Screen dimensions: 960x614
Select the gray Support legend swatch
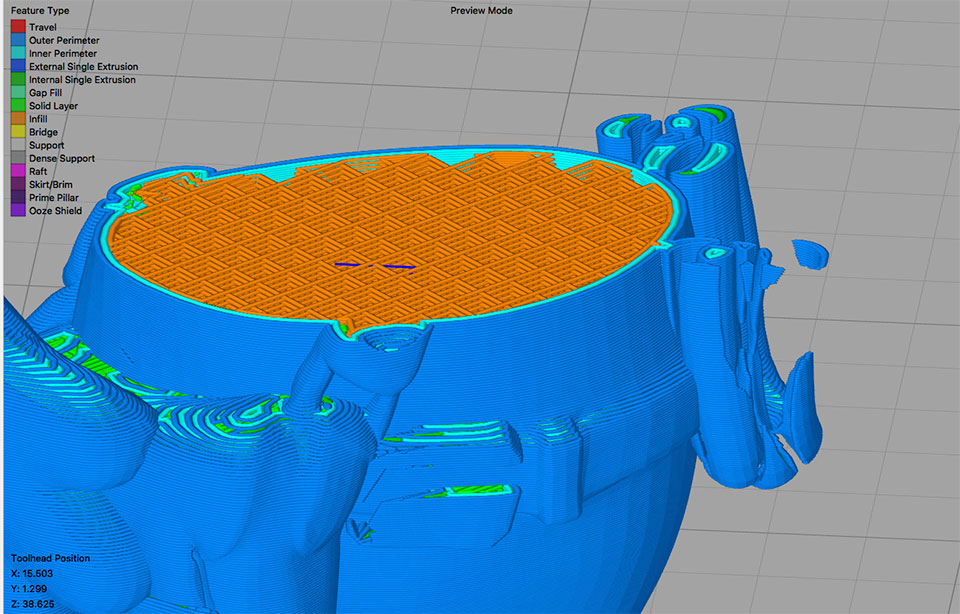pyautogui.click(x=19, y=145)
